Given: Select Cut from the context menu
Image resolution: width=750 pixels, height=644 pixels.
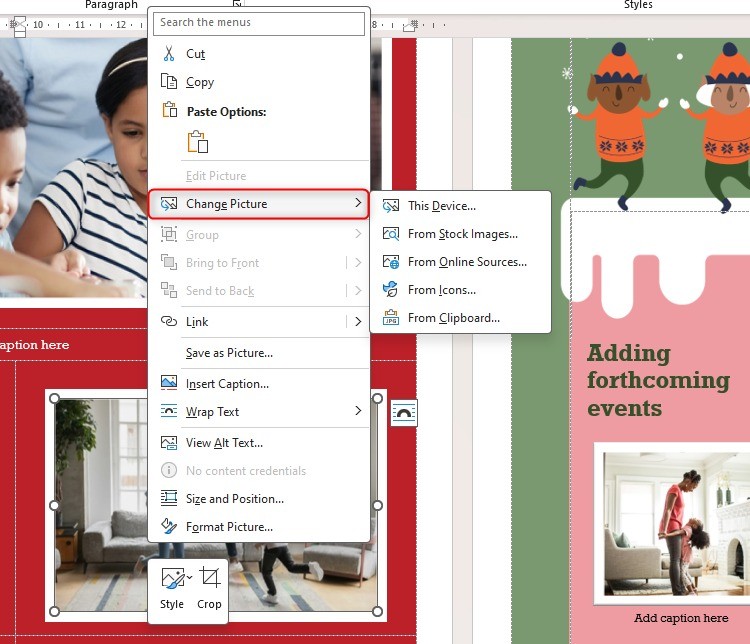Looking at the screenshot, I should [259, 54].
